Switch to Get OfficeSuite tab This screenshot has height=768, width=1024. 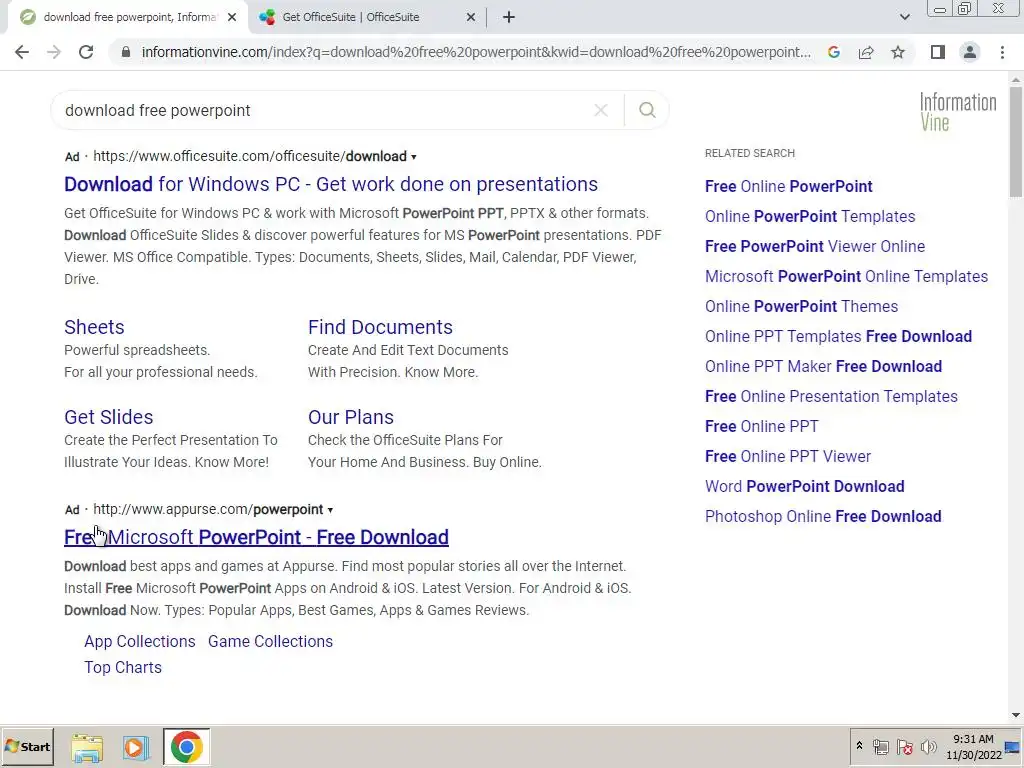coord(368,17)
